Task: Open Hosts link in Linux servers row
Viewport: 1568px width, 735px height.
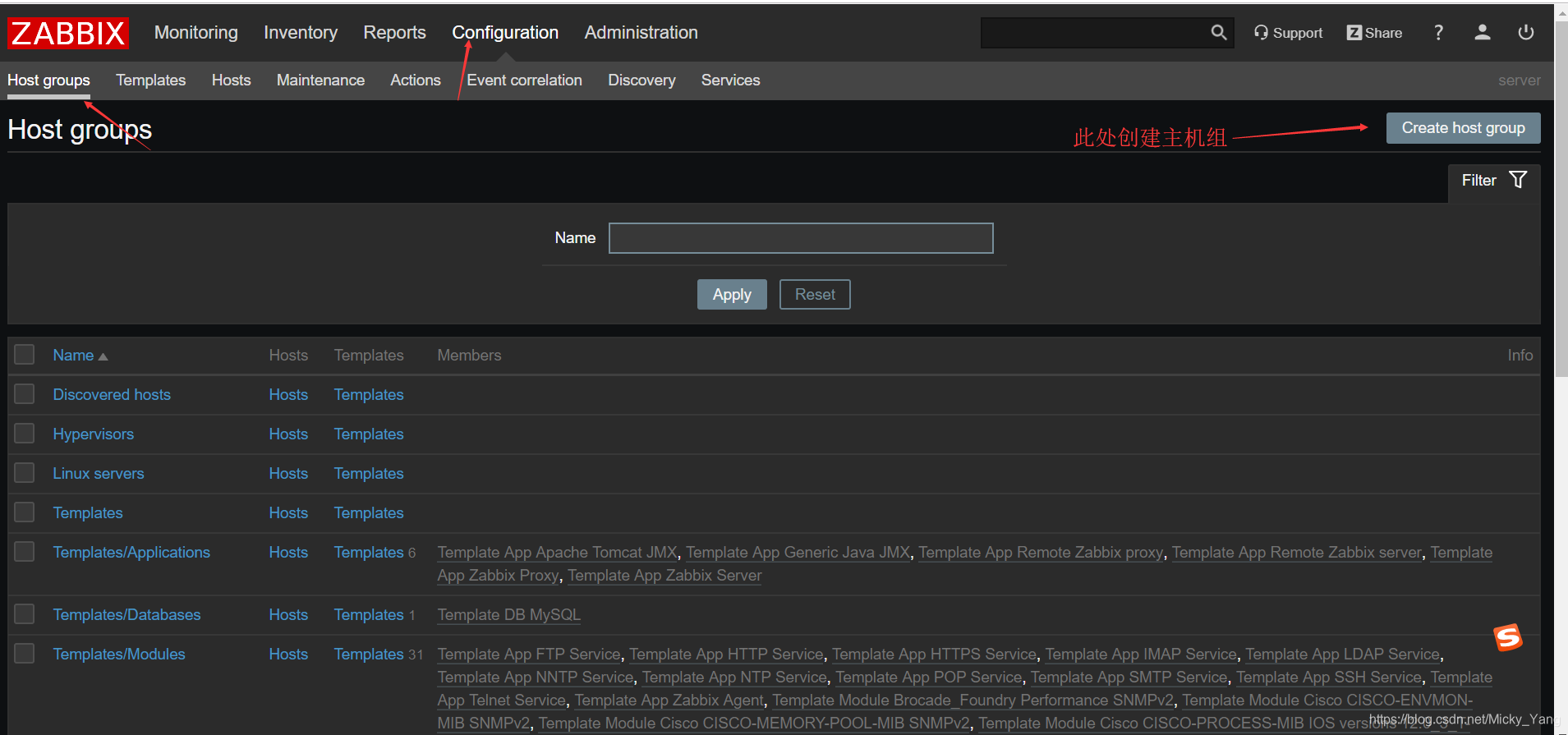Action: 288,474
